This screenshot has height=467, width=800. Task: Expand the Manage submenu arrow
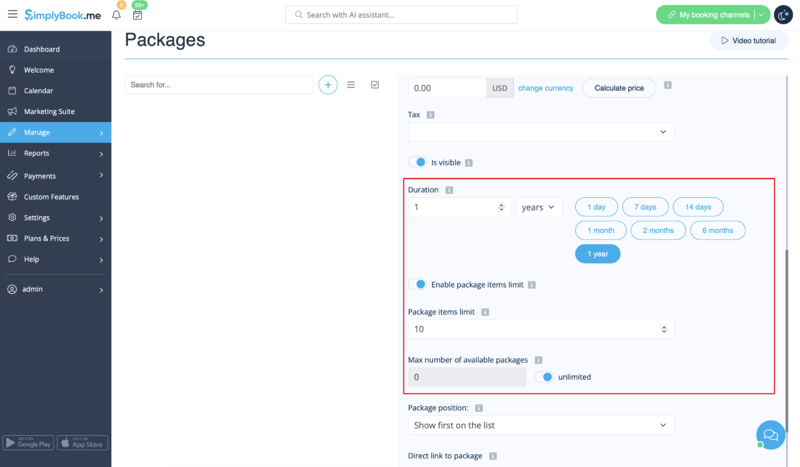[x=101, y=133]
